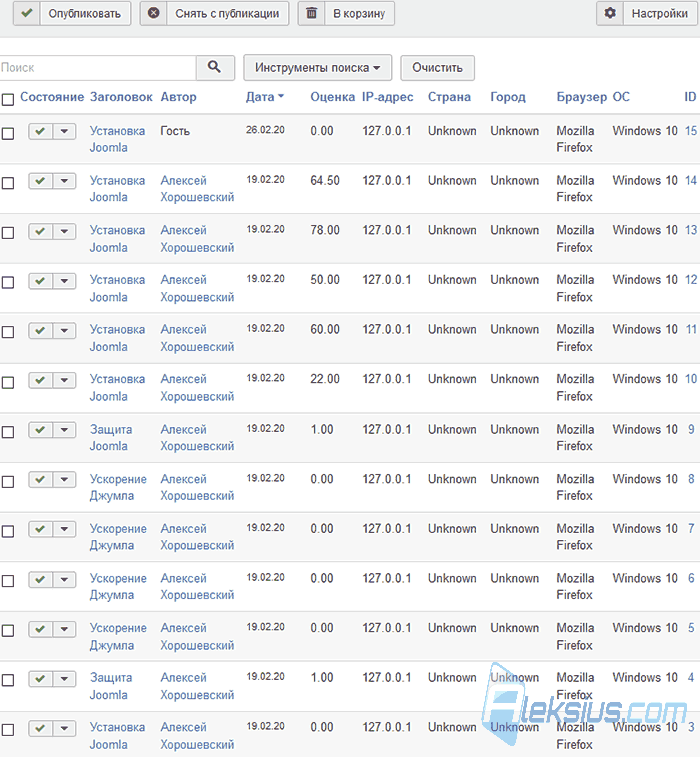700x757 pixels.
Task: Click rating value 78.00
Action: tap(325, 230)
